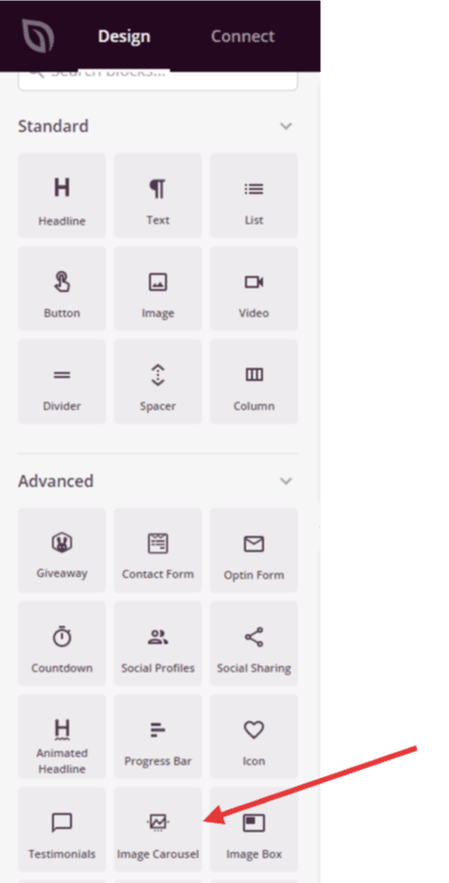Choose the Spacer block
449x883 pixels.
158,381
